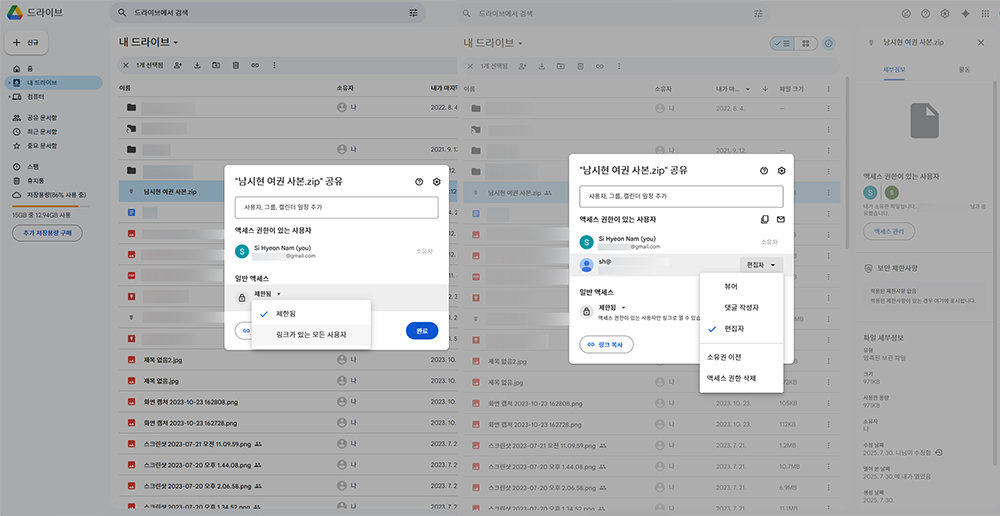Click the envelope icon in share dialog

pyautogui.click(x=781, y=219)
